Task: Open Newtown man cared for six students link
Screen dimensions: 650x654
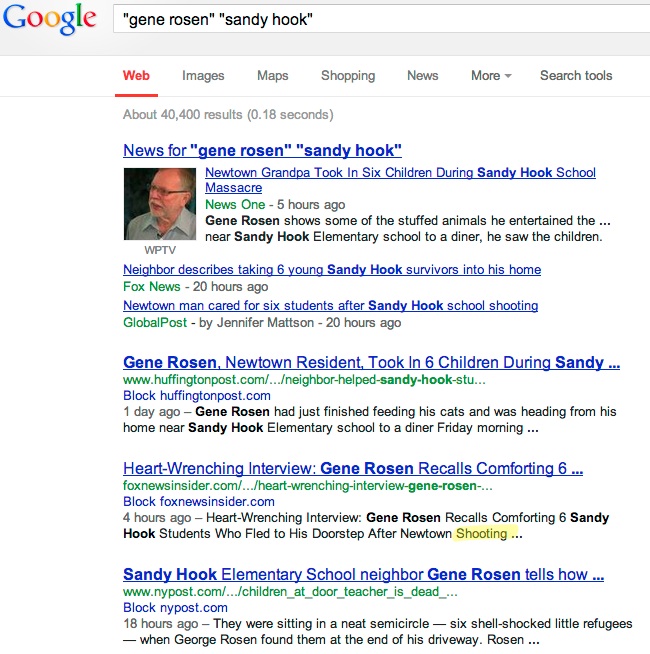Action: click(330, 306)
